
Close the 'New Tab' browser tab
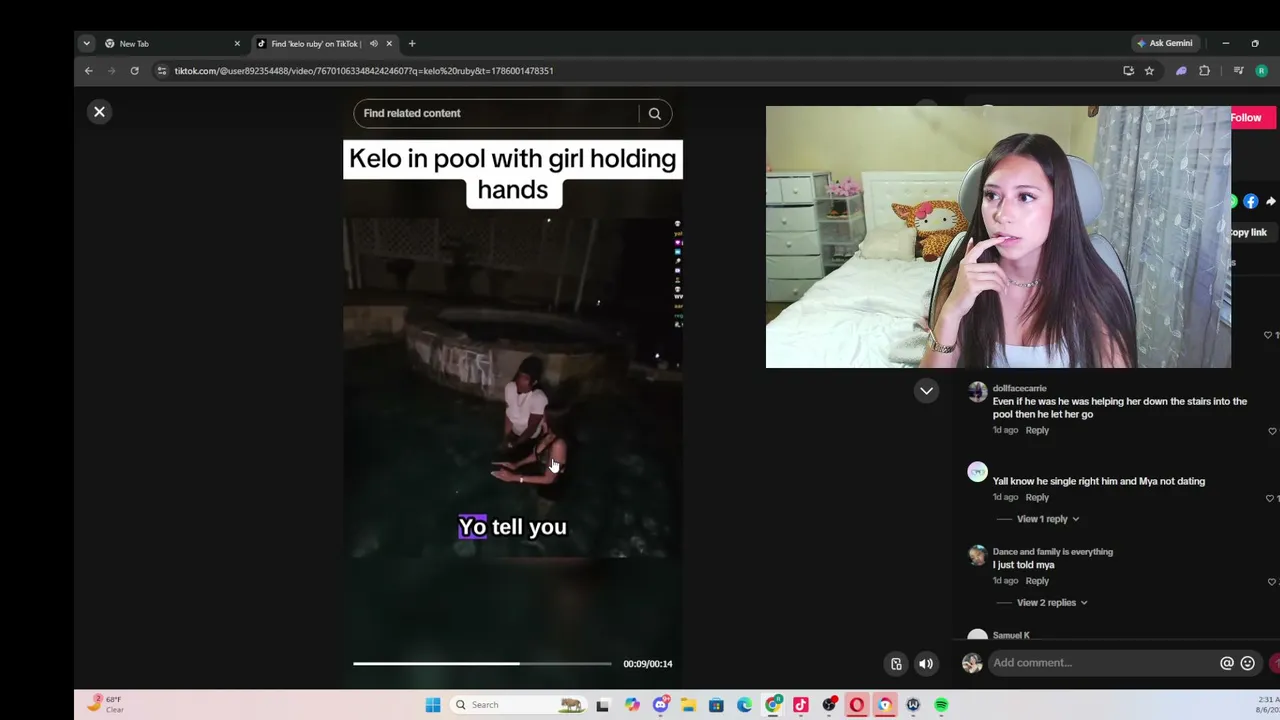pos(237,44)
